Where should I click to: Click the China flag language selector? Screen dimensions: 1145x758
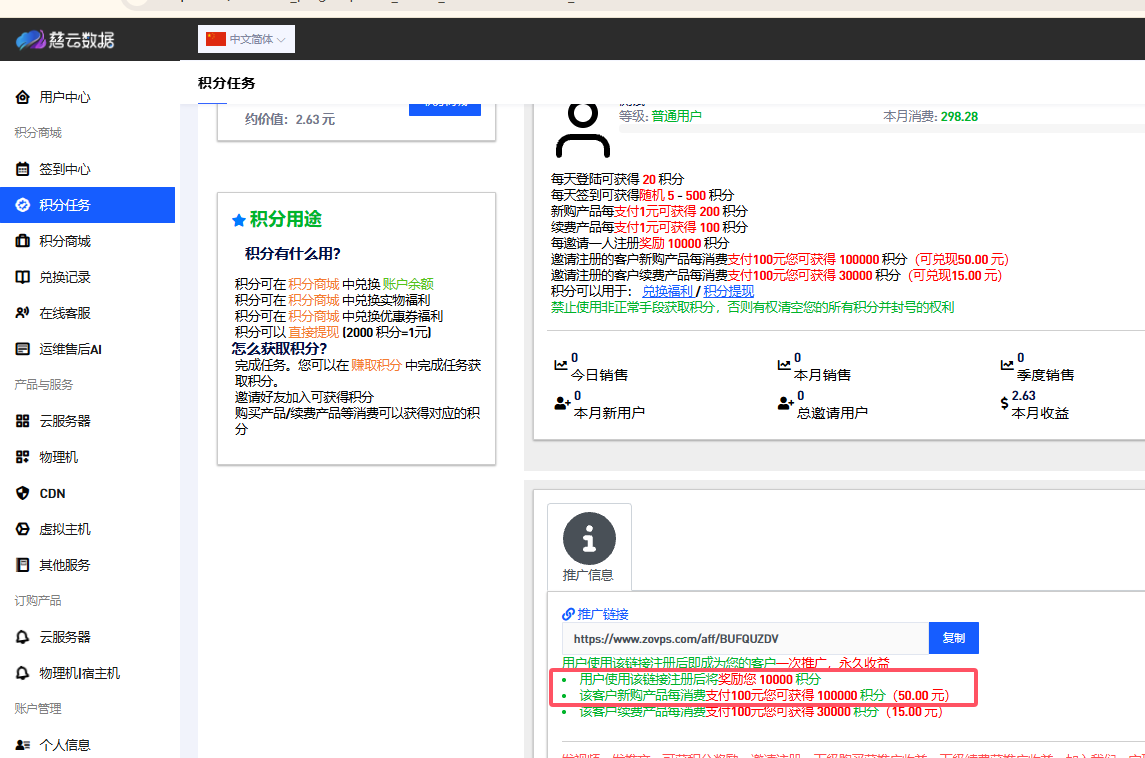coord(216,39)
